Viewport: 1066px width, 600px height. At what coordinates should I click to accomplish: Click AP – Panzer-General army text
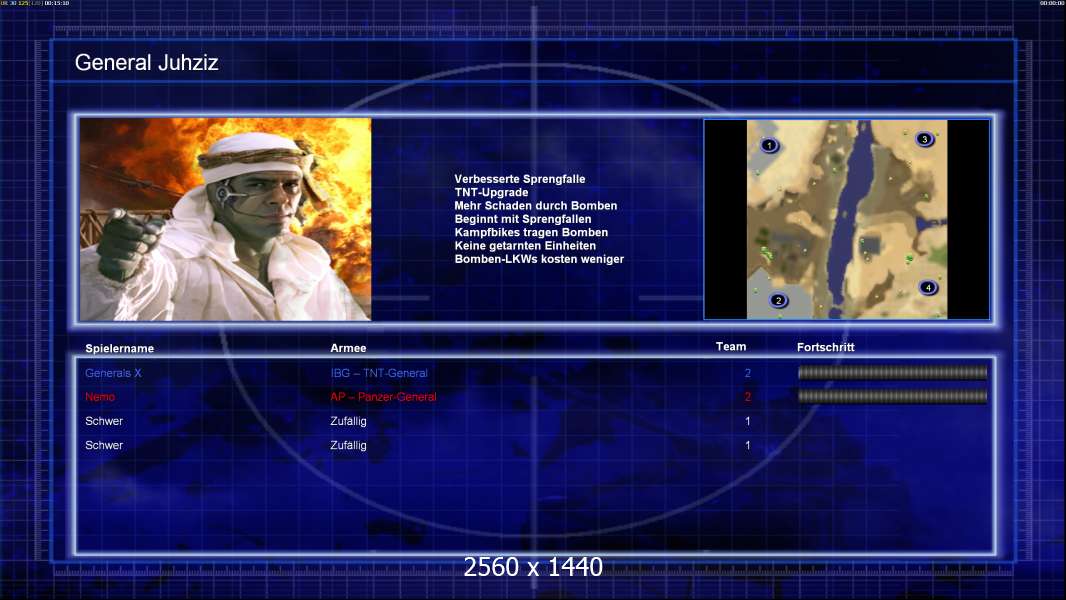tap(383, 397)
